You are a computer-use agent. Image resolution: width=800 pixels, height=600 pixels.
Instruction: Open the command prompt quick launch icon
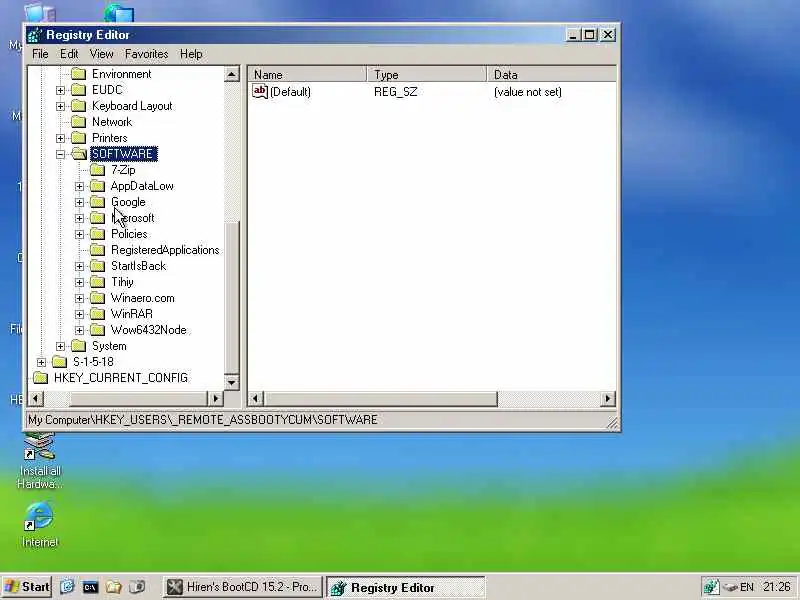pyautogui.click(x=90, y=587)
